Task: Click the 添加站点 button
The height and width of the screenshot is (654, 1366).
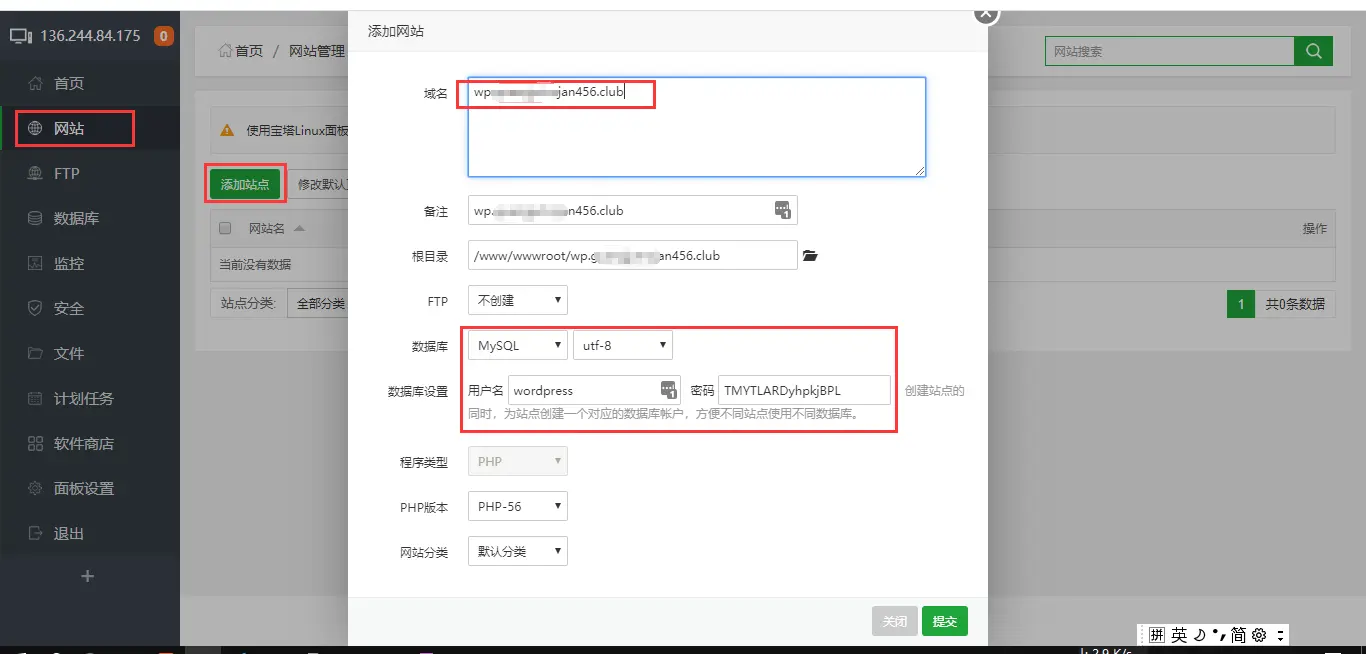Action: click(245, 183)
